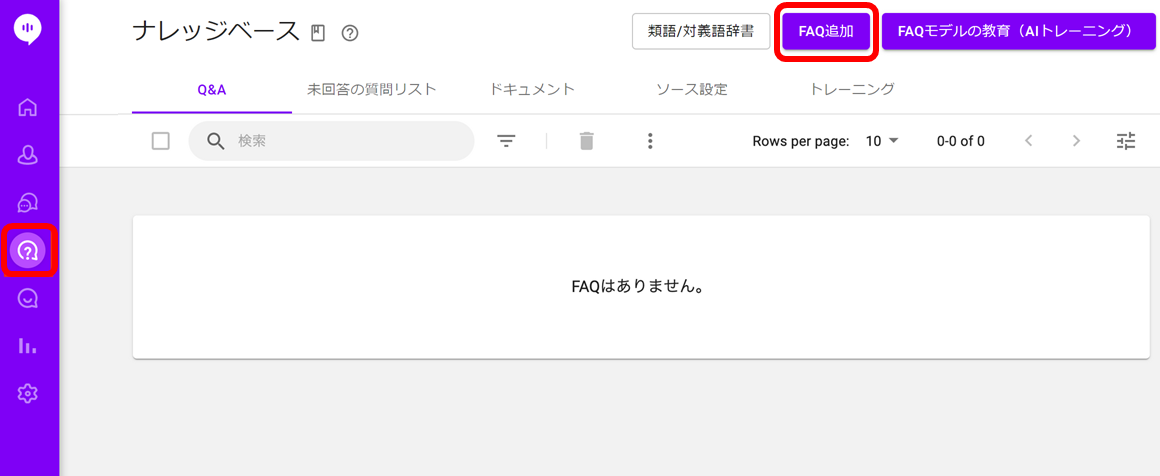Switch to the ソース設定 tab
1160x476 pixels.
[x=692, y=90]
